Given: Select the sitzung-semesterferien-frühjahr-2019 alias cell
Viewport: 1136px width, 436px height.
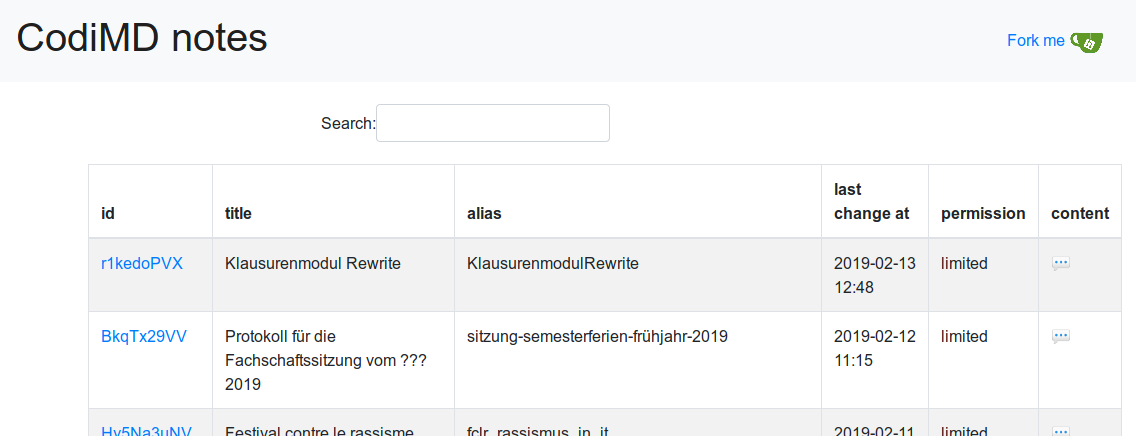Looking at the screenshot, I should [597, 337].
